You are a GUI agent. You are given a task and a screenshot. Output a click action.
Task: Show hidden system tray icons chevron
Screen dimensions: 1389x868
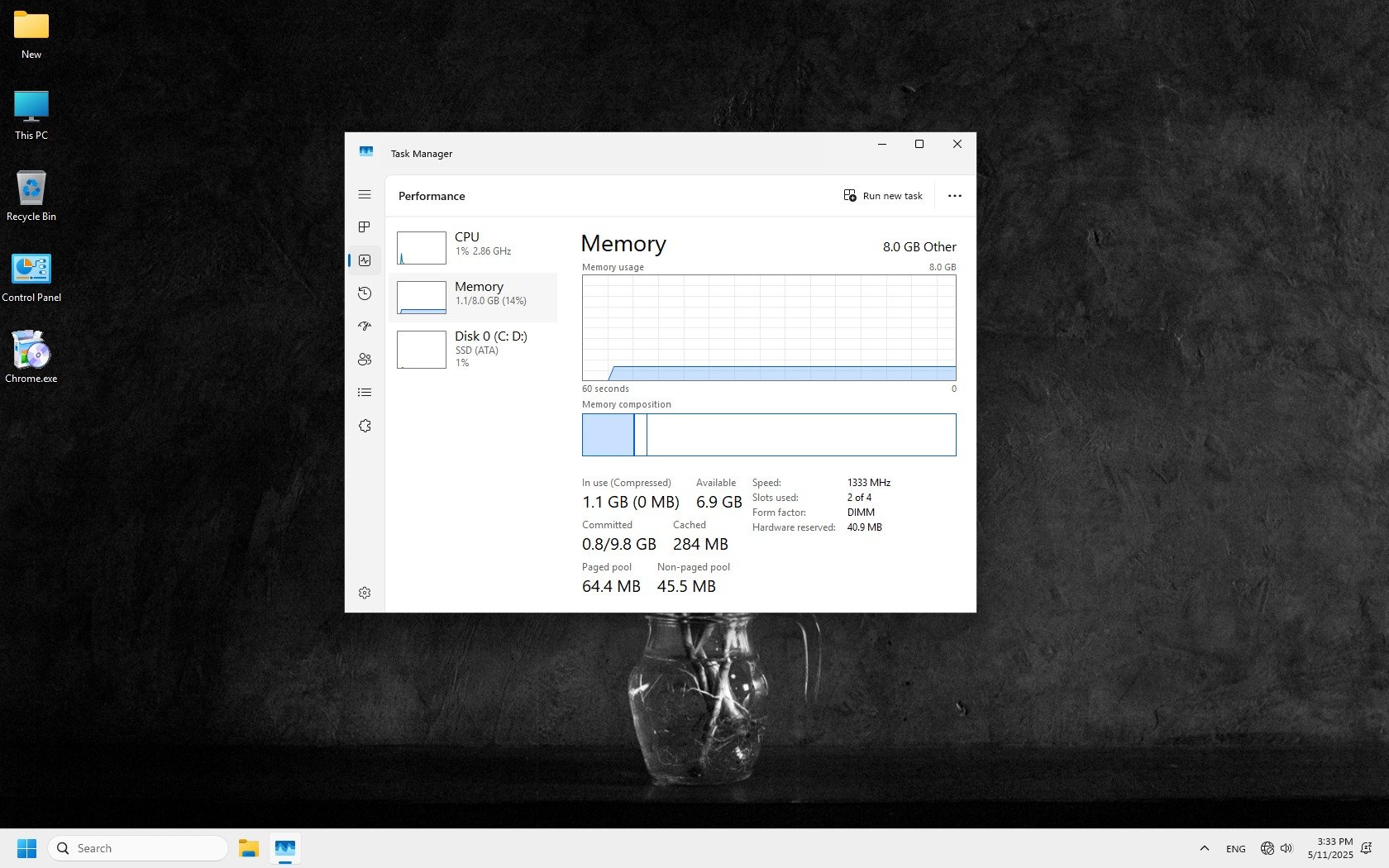point(1204,848)
